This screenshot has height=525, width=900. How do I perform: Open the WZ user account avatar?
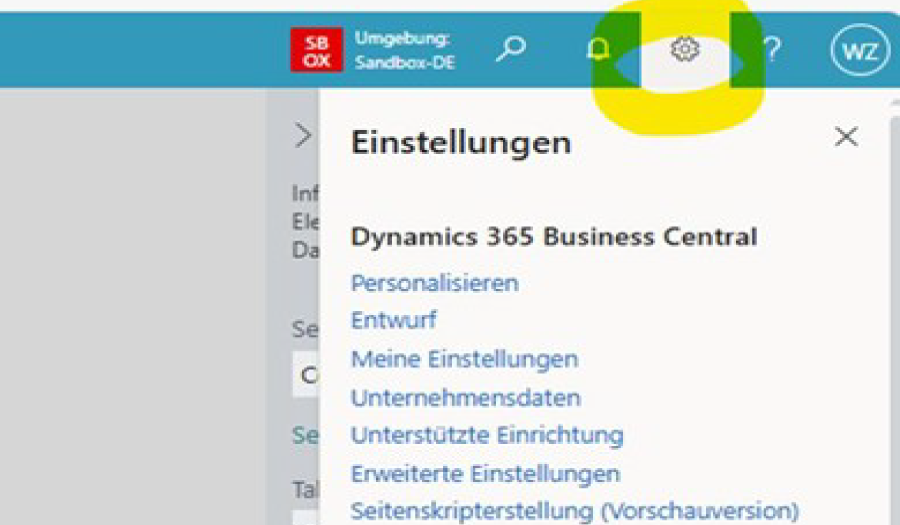(859, 49)
